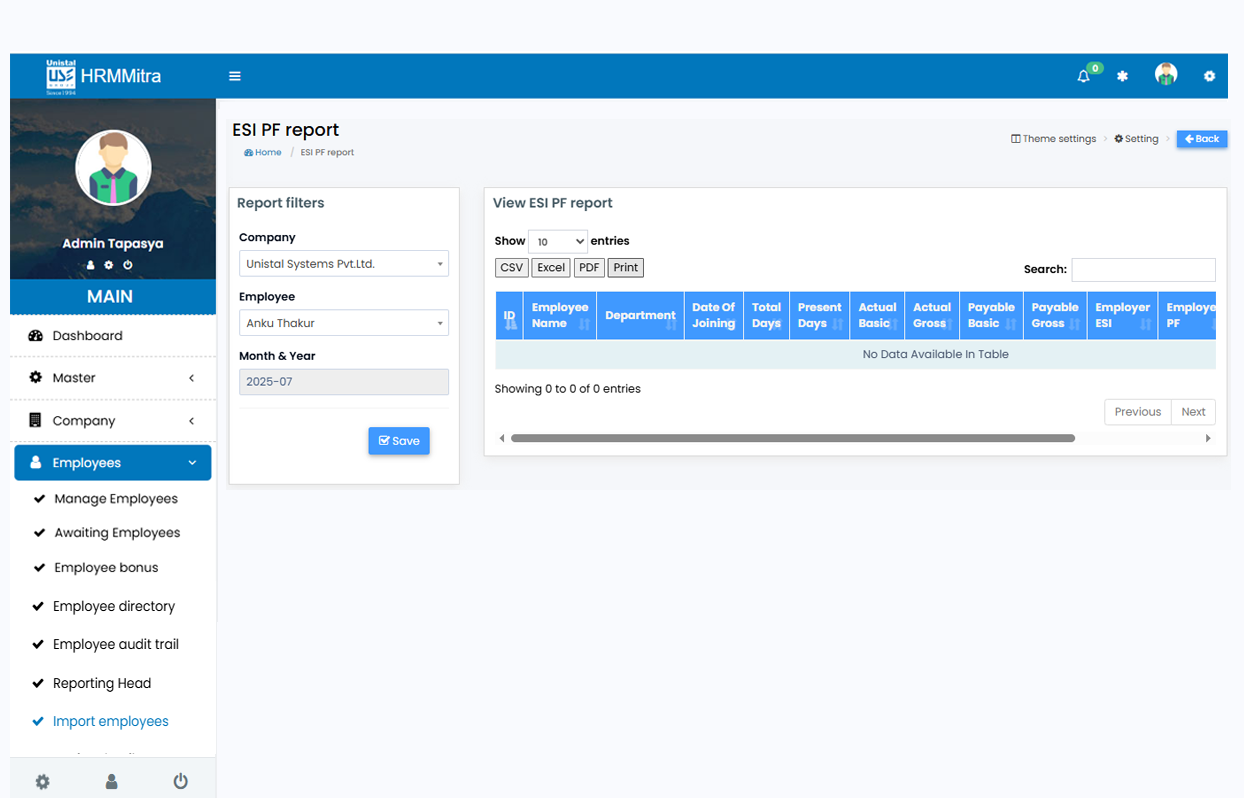Viewport: 1244px width, 798px height.
Task: Open the Company dropdown filter
Action: [x=343, y=264]
